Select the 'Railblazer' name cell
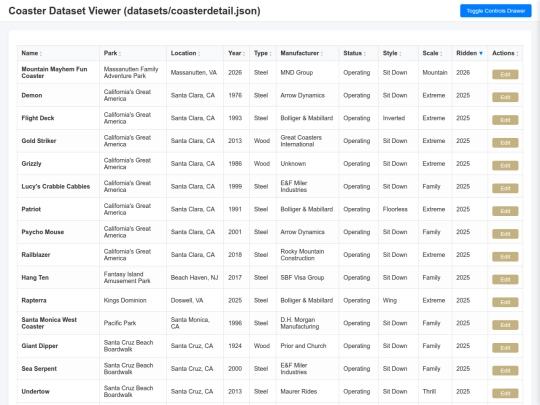 click(58, 255)
